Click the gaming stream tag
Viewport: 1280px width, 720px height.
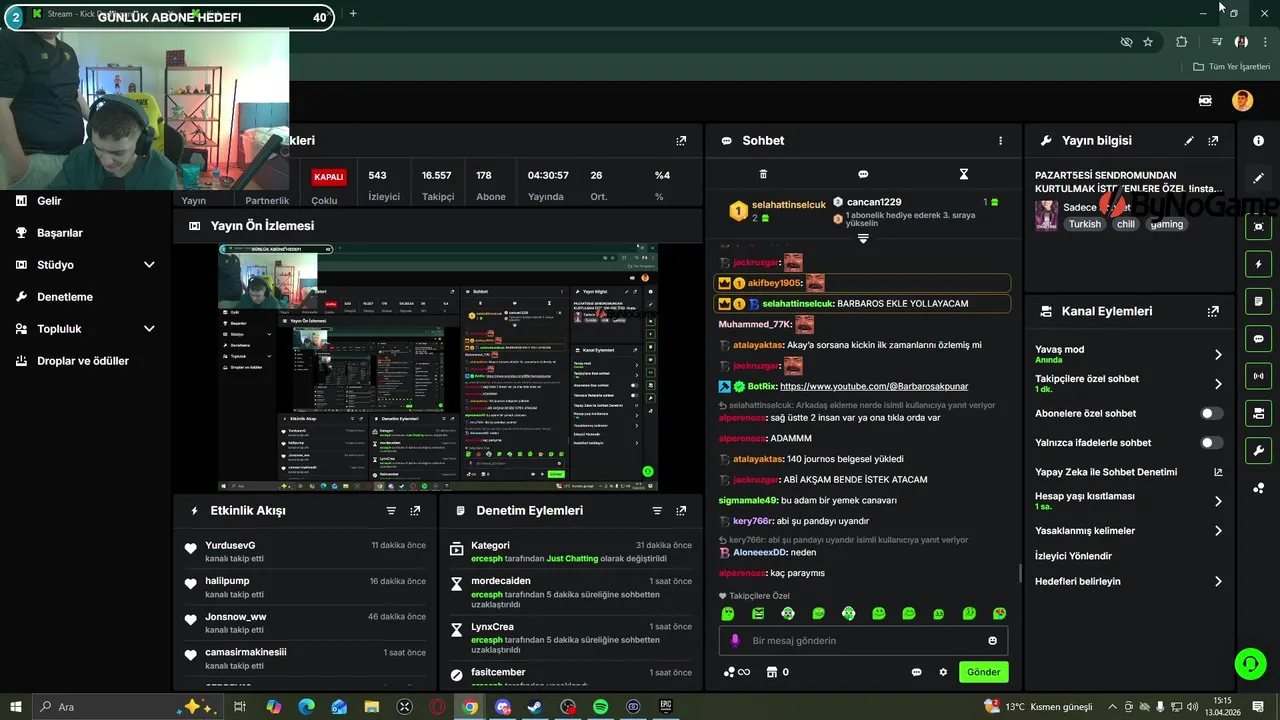[x=1166, y=224]
